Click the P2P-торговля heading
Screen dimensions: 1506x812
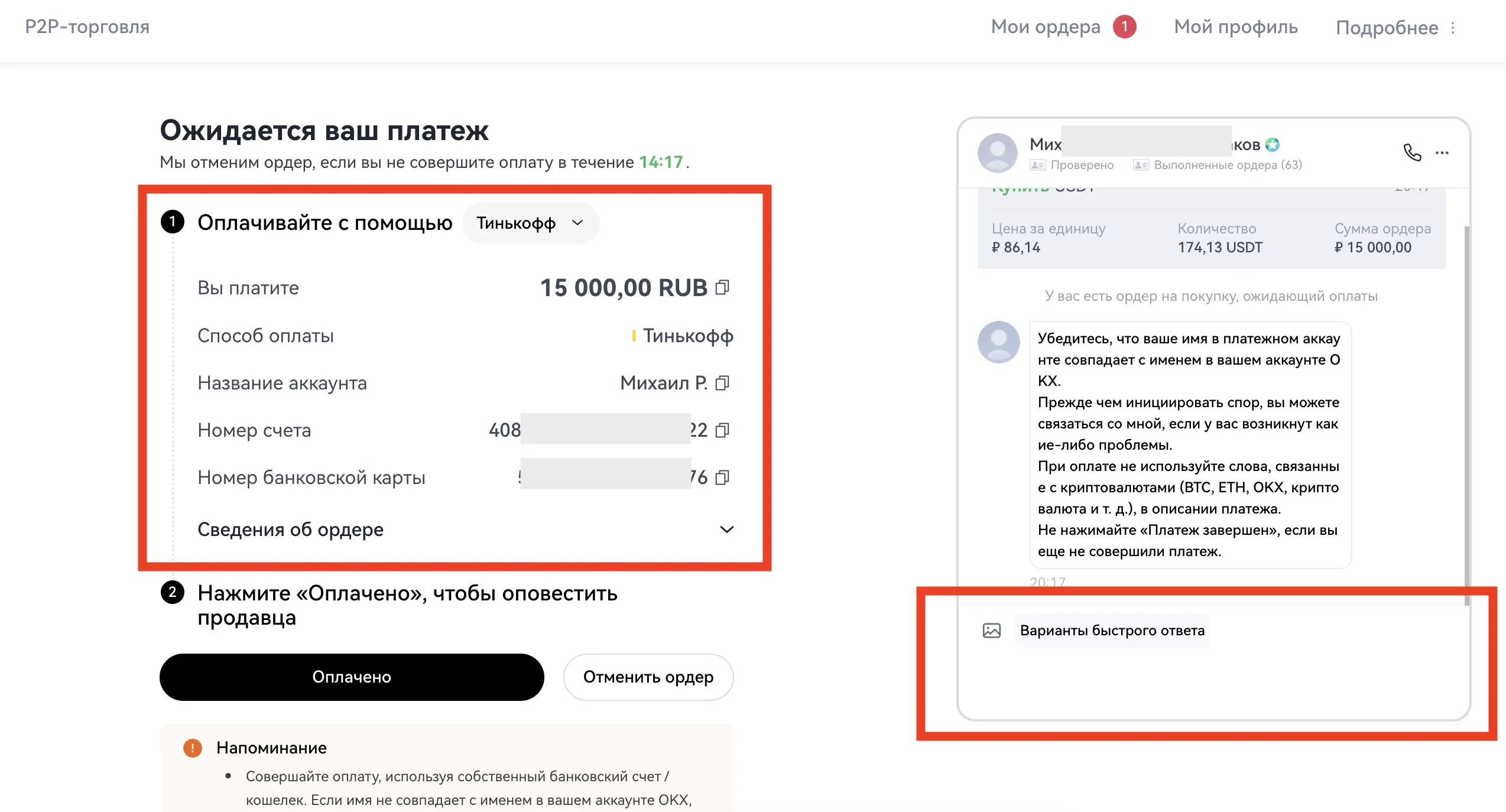[x=87, y=27]
